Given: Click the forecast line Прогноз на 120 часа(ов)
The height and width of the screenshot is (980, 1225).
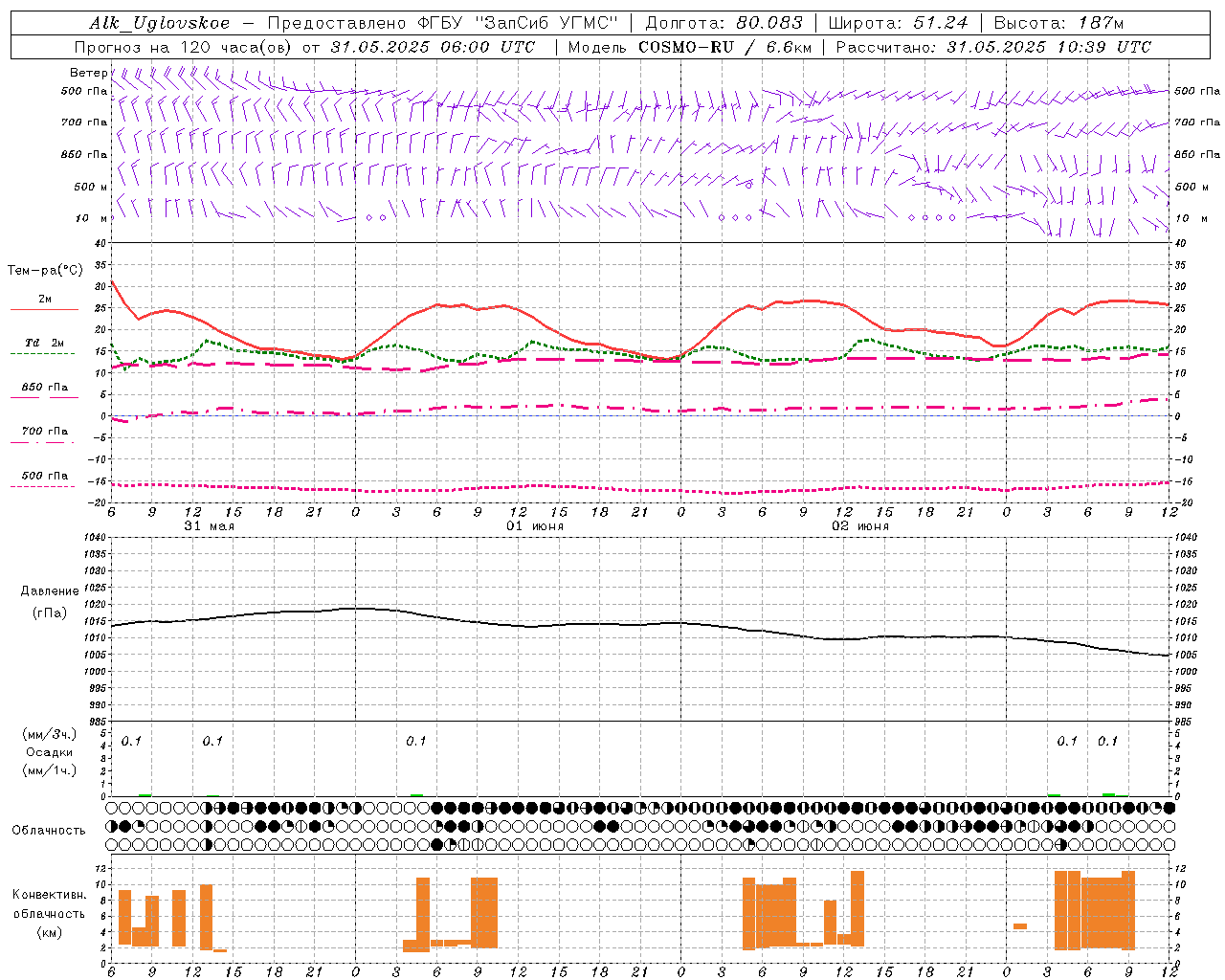Looking at the screenshot, I should click(x=184, y=47).
